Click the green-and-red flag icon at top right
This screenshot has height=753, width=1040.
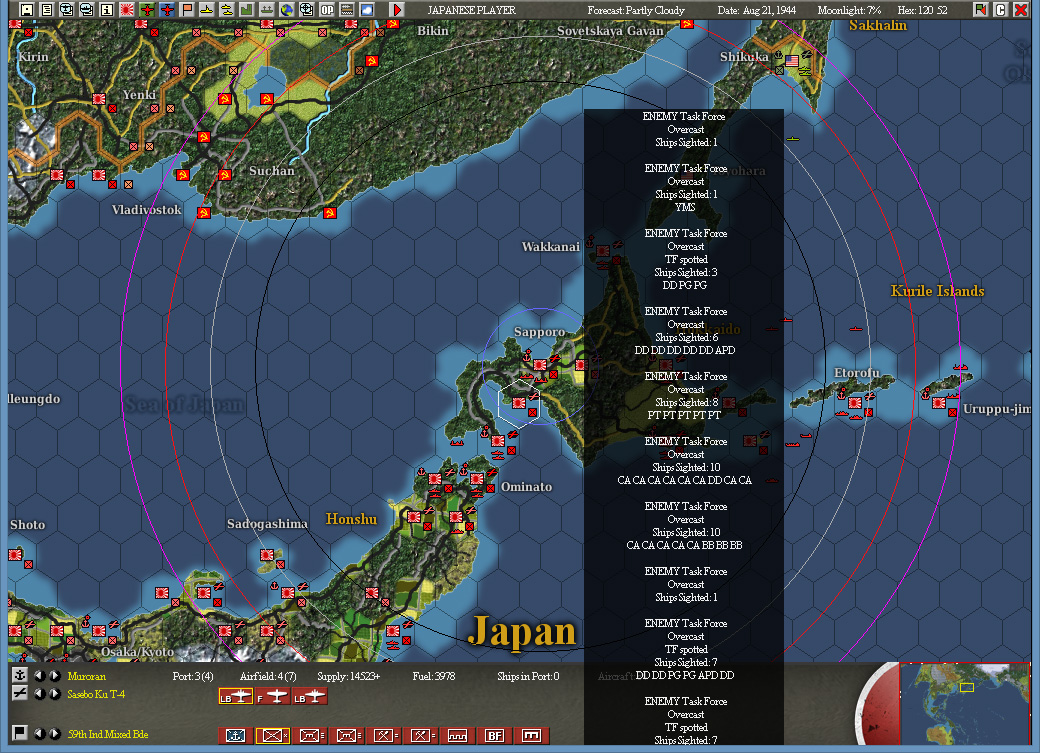coord(980,9)
